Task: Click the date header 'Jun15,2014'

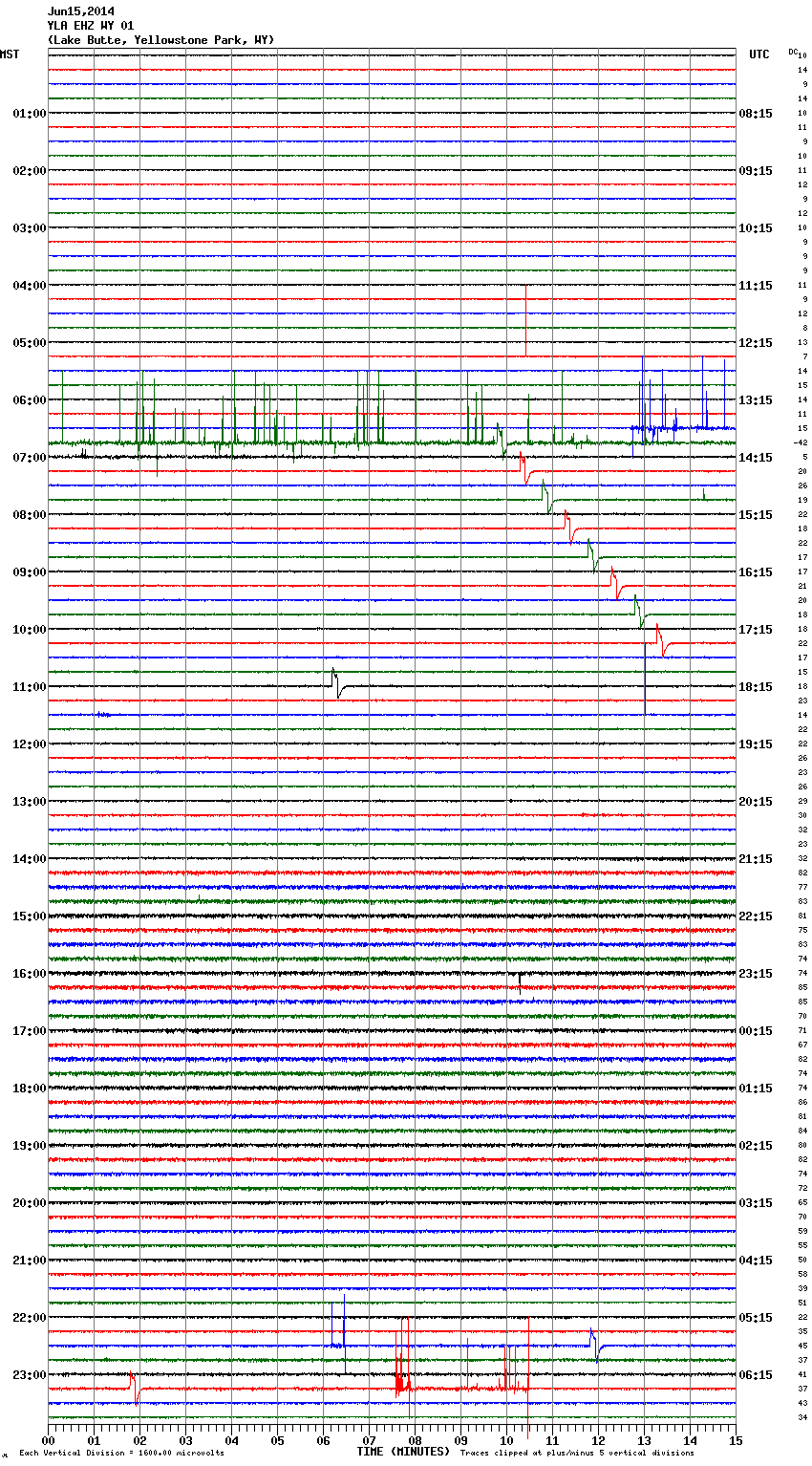Action: click(81, 11)
